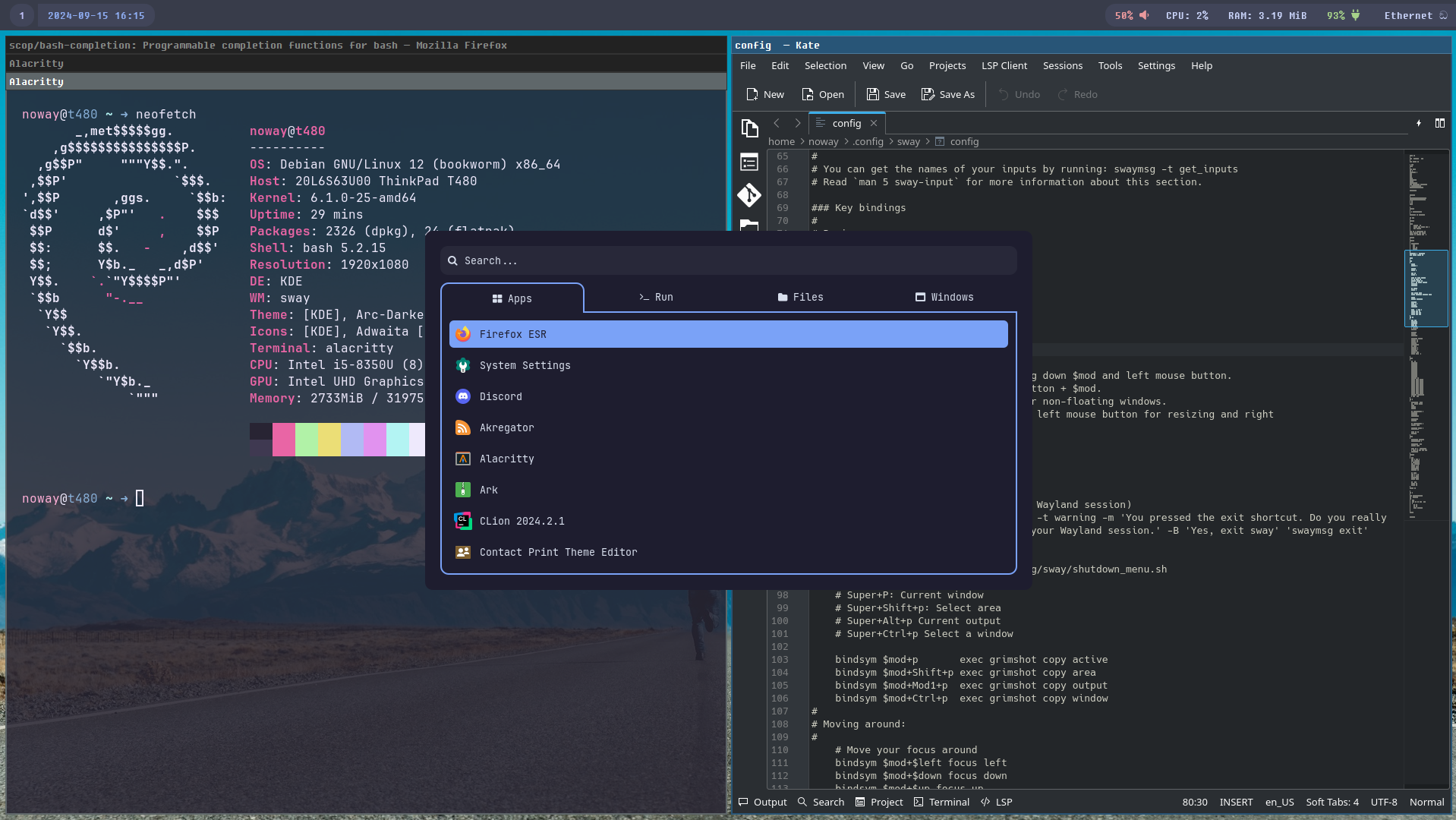The image size is (1456, 820).
Task: Open the View menu in Kate
Action: pos(873,65)
